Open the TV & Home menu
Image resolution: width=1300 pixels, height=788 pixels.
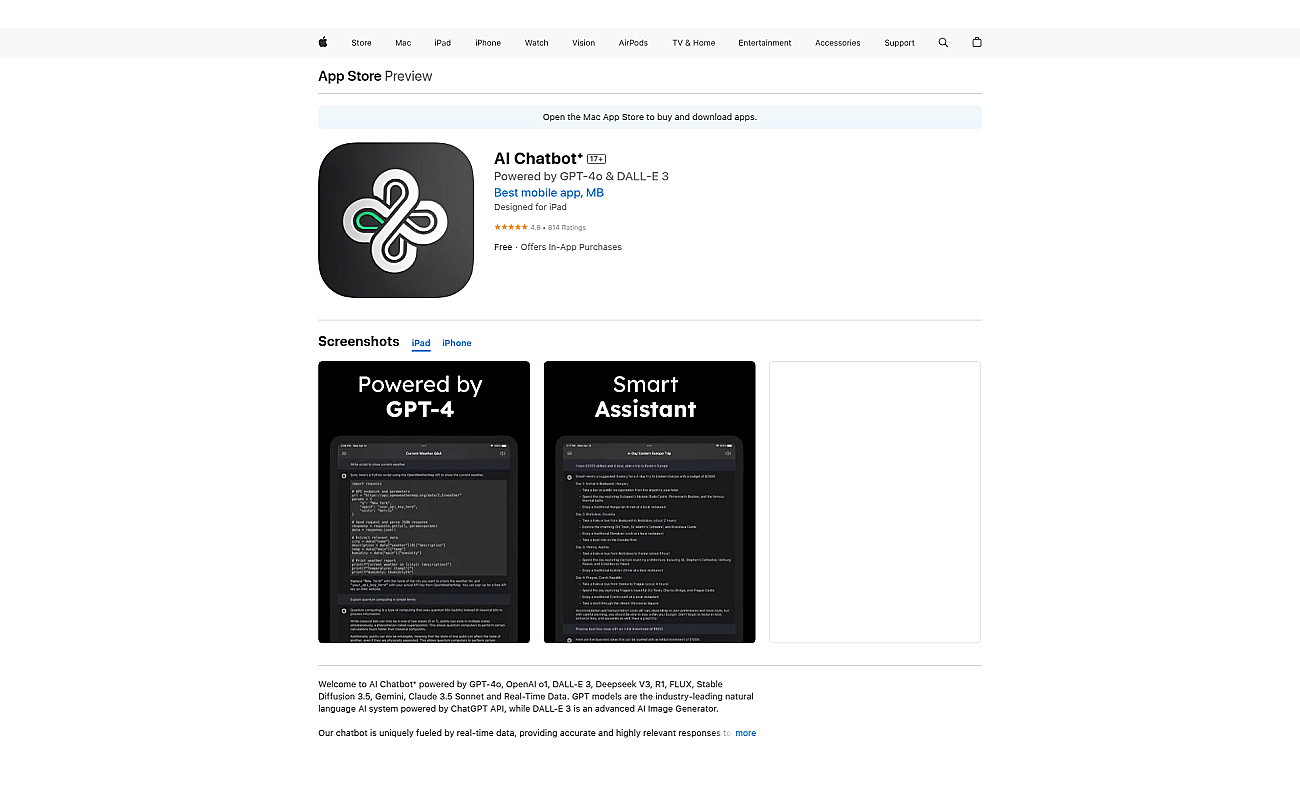coord(694,43)
